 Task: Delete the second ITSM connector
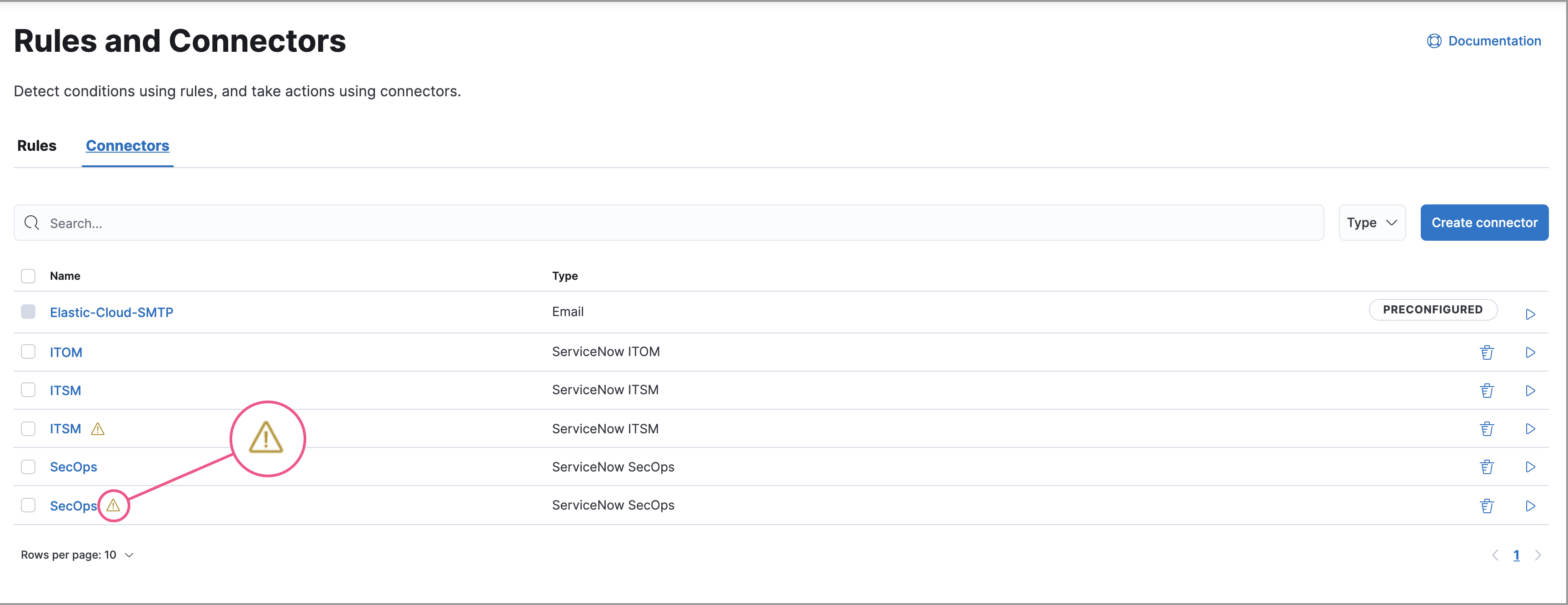click(x=1488, y=429)
